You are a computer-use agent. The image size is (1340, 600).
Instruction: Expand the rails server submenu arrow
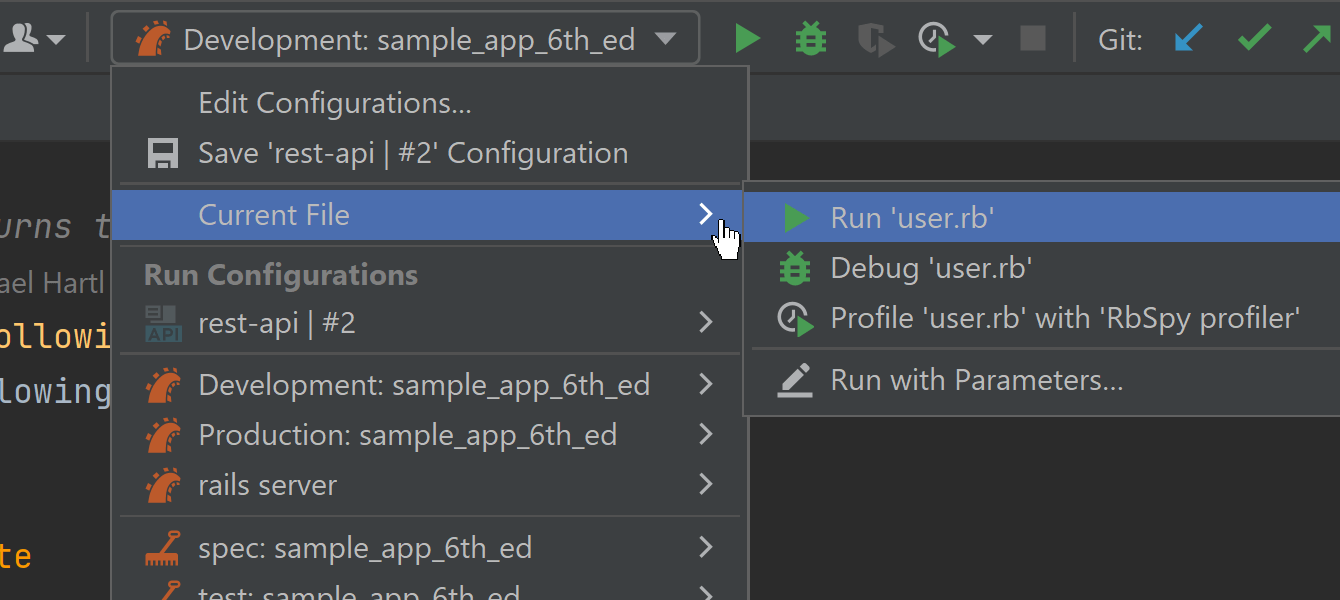click(706, 485)
